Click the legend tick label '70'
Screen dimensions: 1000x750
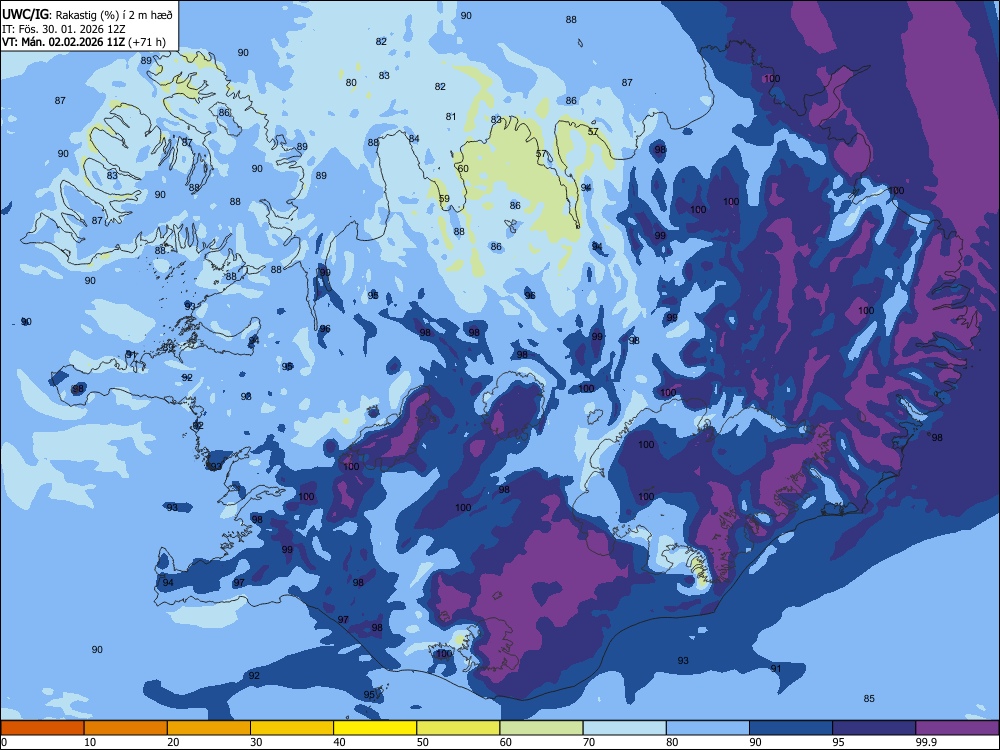coord(589,742)
